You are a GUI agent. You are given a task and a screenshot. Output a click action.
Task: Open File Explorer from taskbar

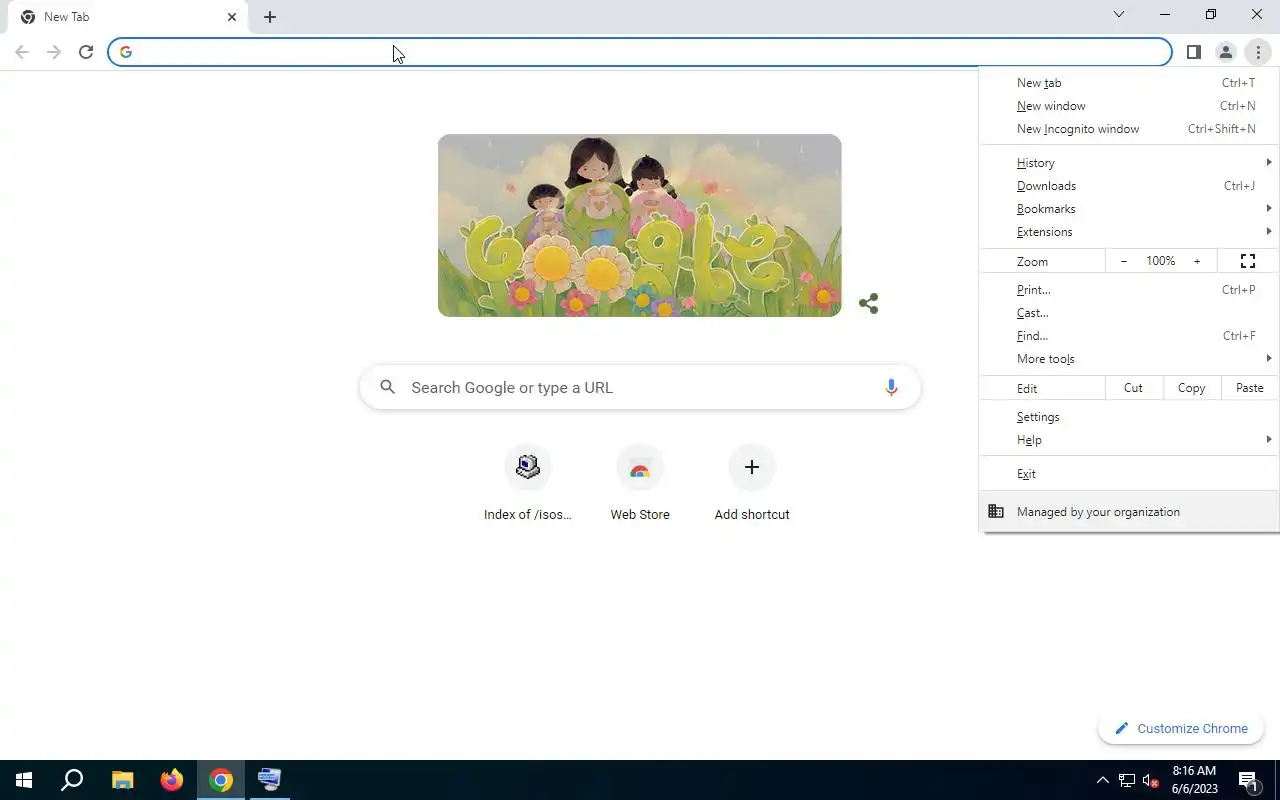[x=122, y=780]
